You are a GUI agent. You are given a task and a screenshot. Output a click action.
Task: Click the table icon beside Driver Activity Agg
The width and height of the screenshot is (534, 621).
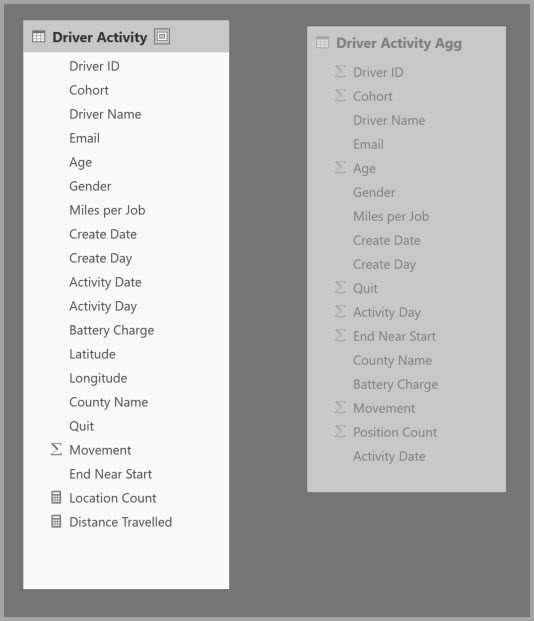click(322, 42)
